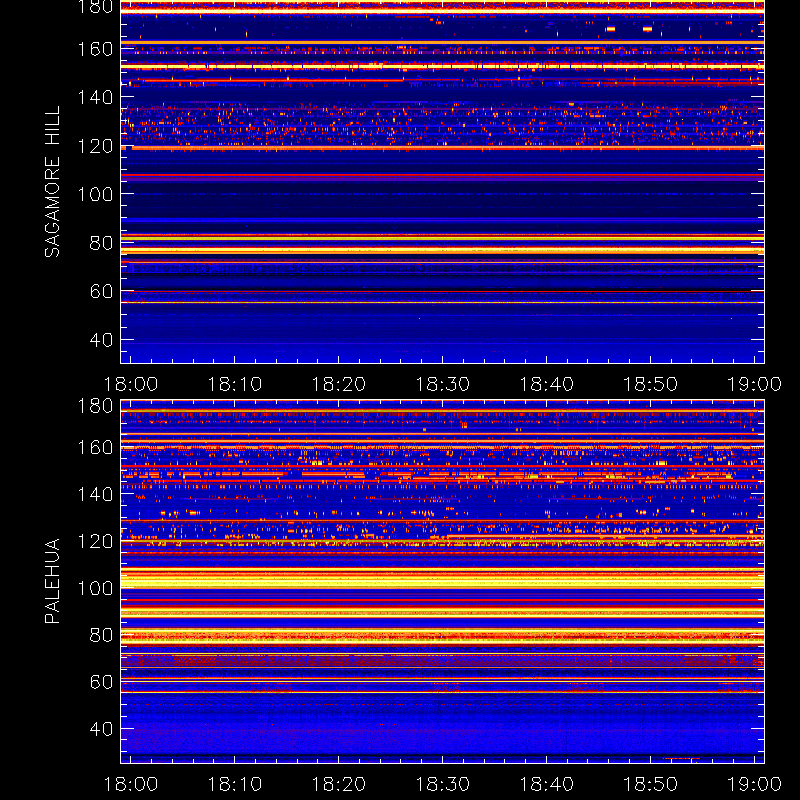Click 18:50 under the Sagamore Hill plot
This screenshot has width=800, height=800.
click(651, 384)
